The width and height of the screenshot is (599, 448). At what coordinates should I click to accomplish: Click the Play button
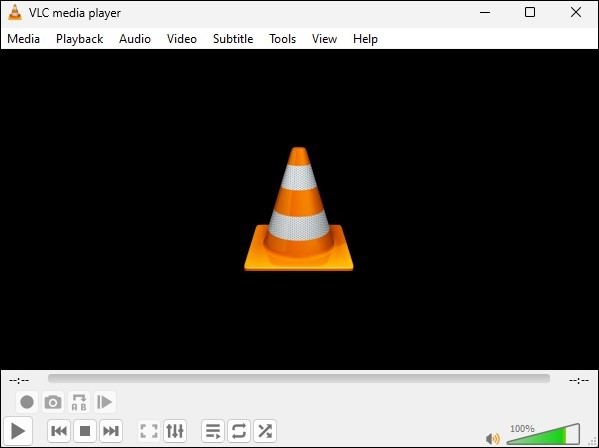click(18, 431)
